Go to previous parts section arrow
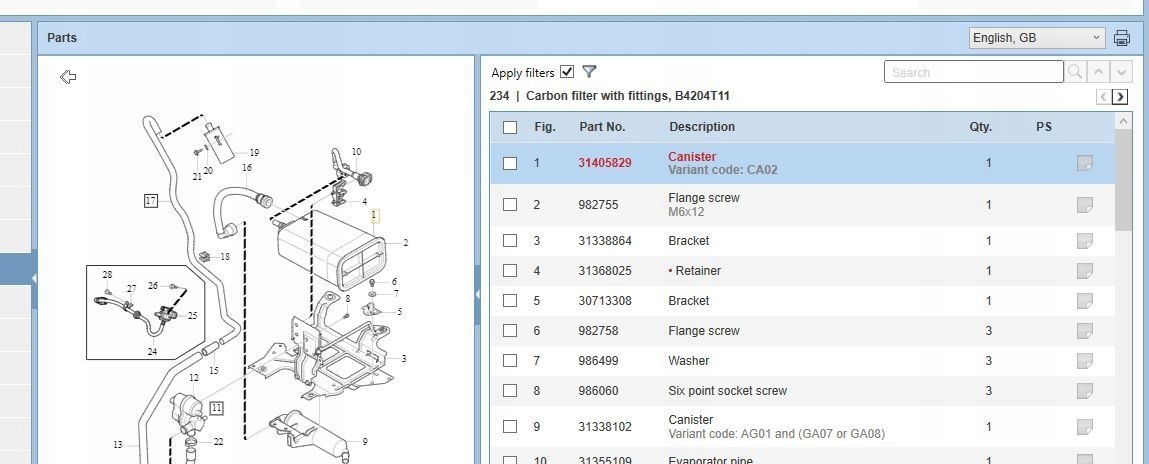This screenshot has height=464, width=1149. (x=1103, y=97)
